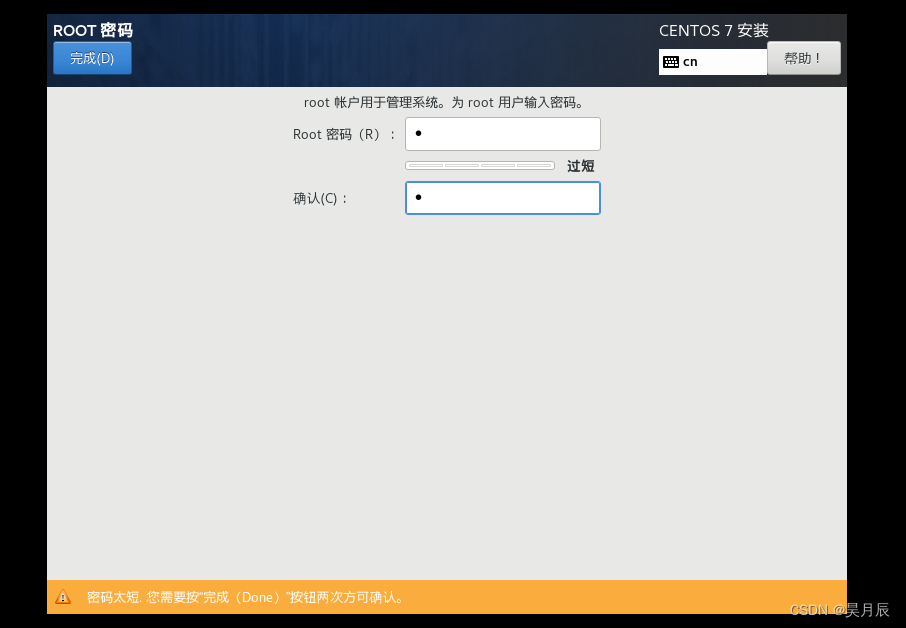Focus the Root 密码 password field

coord(503,134)
